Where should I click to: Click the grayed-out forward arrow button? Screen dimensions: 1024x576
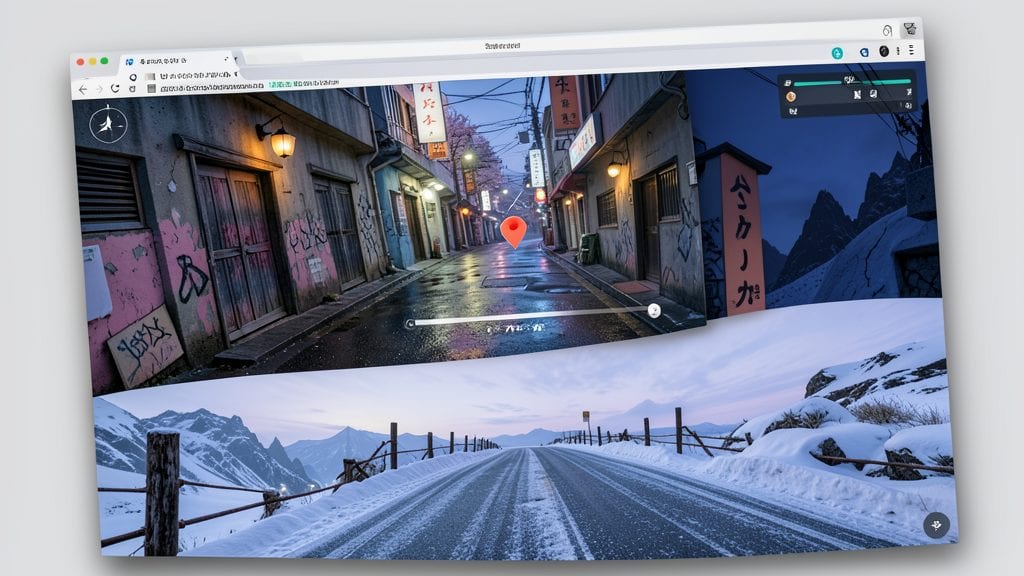[x=99, y=89]
